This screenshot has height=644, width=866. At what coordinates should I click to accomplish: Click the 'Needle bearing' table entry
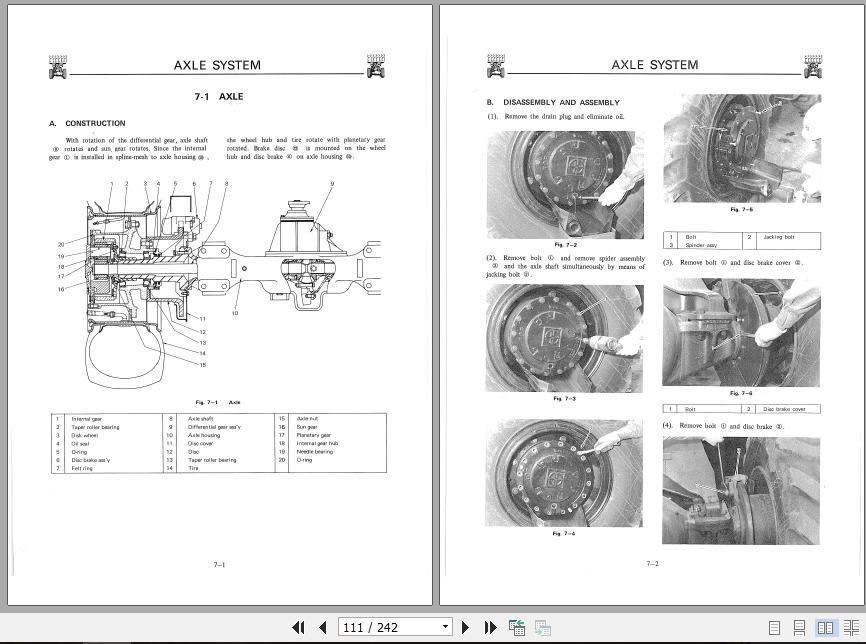315,452
